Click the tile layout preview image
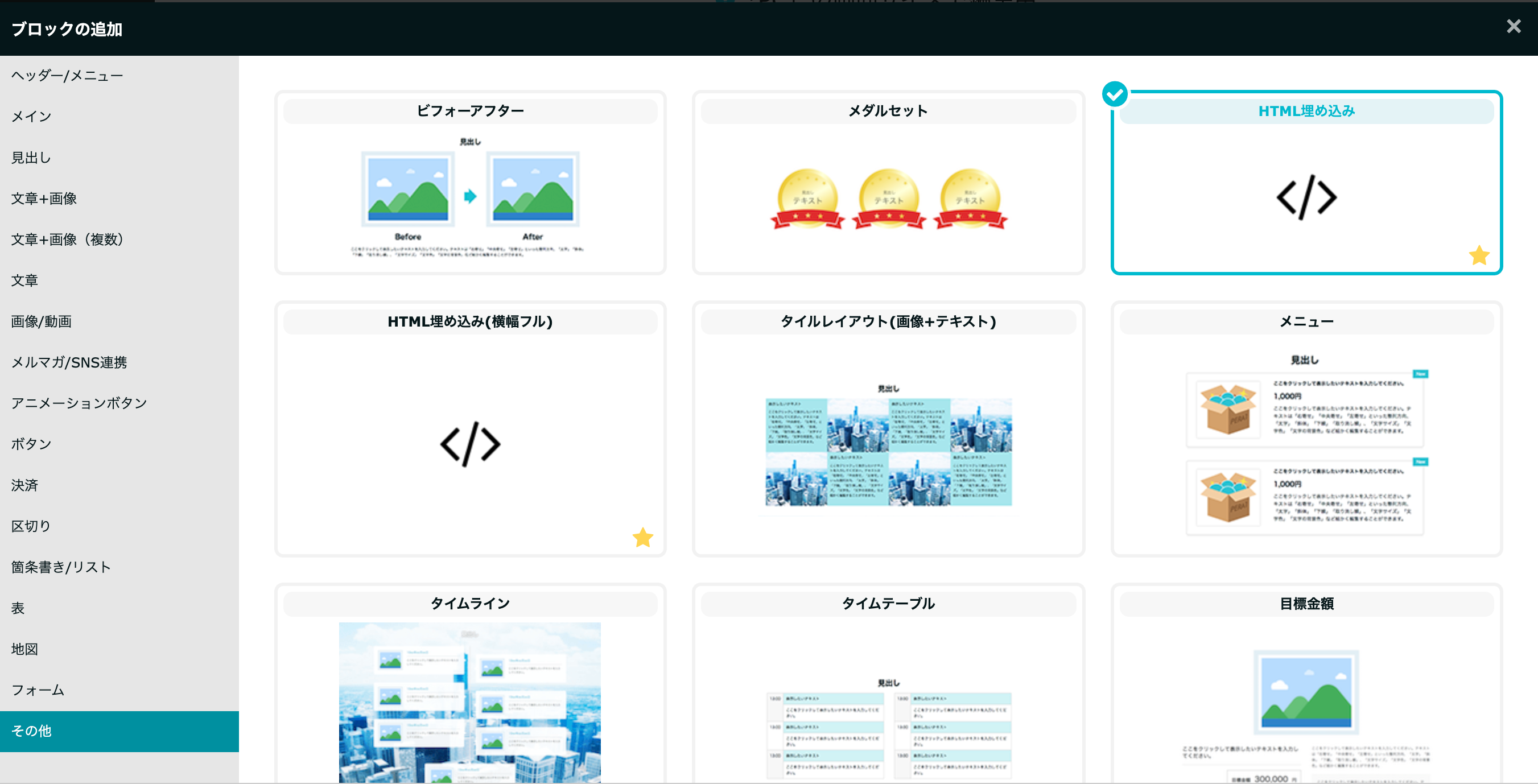 [888, 452]
